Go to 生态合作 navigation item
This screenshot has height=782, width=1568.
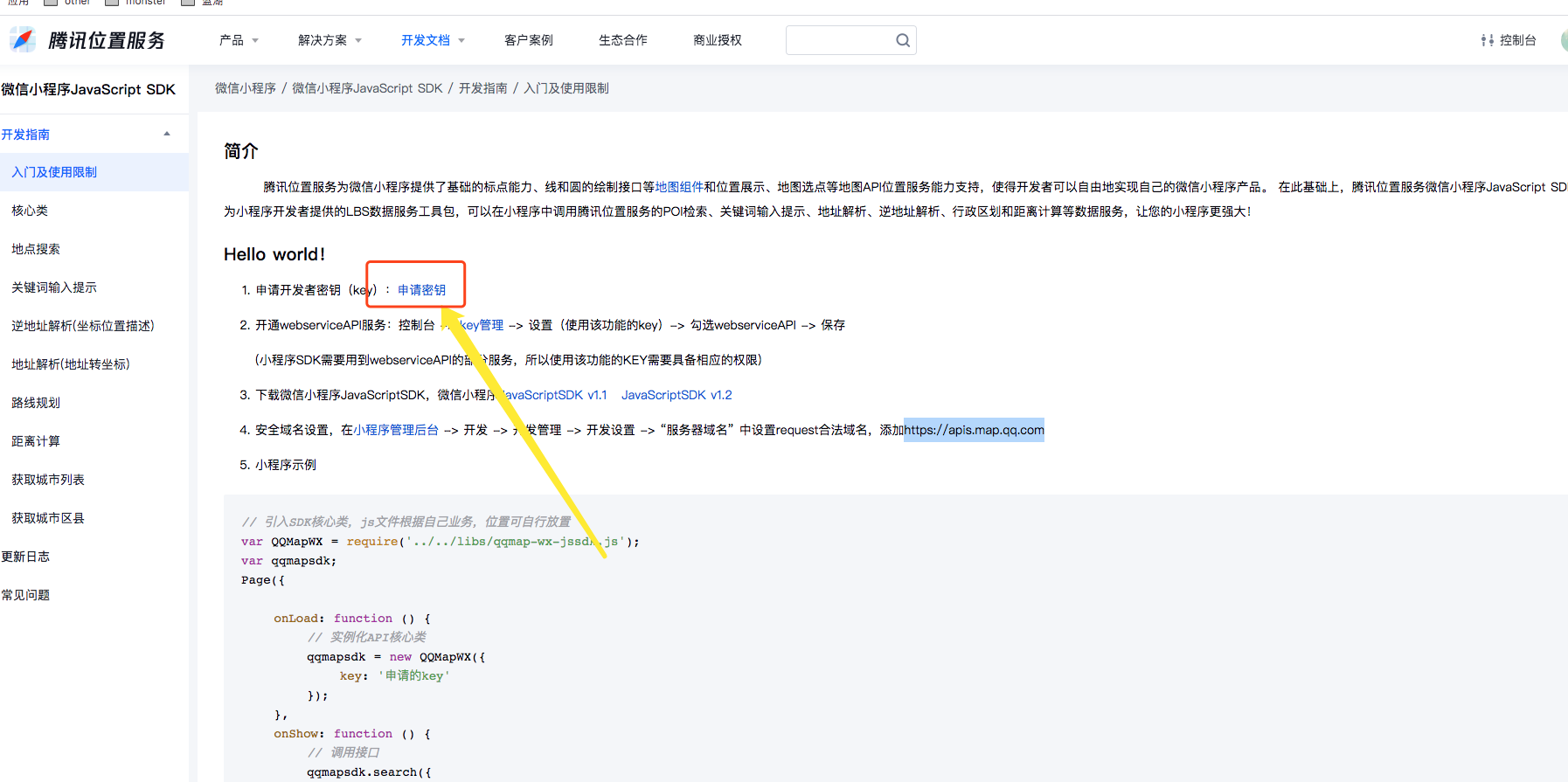623,40
